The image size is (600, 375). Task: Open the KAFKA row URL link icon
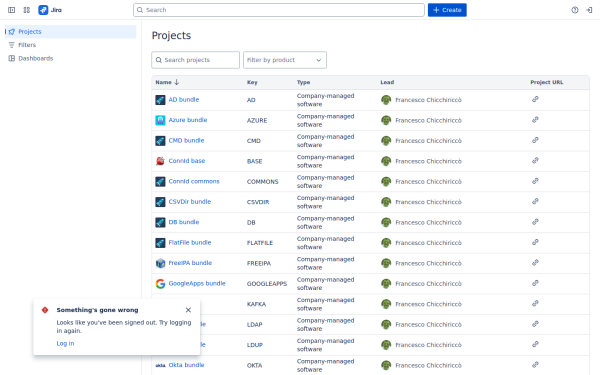[535, 303]
